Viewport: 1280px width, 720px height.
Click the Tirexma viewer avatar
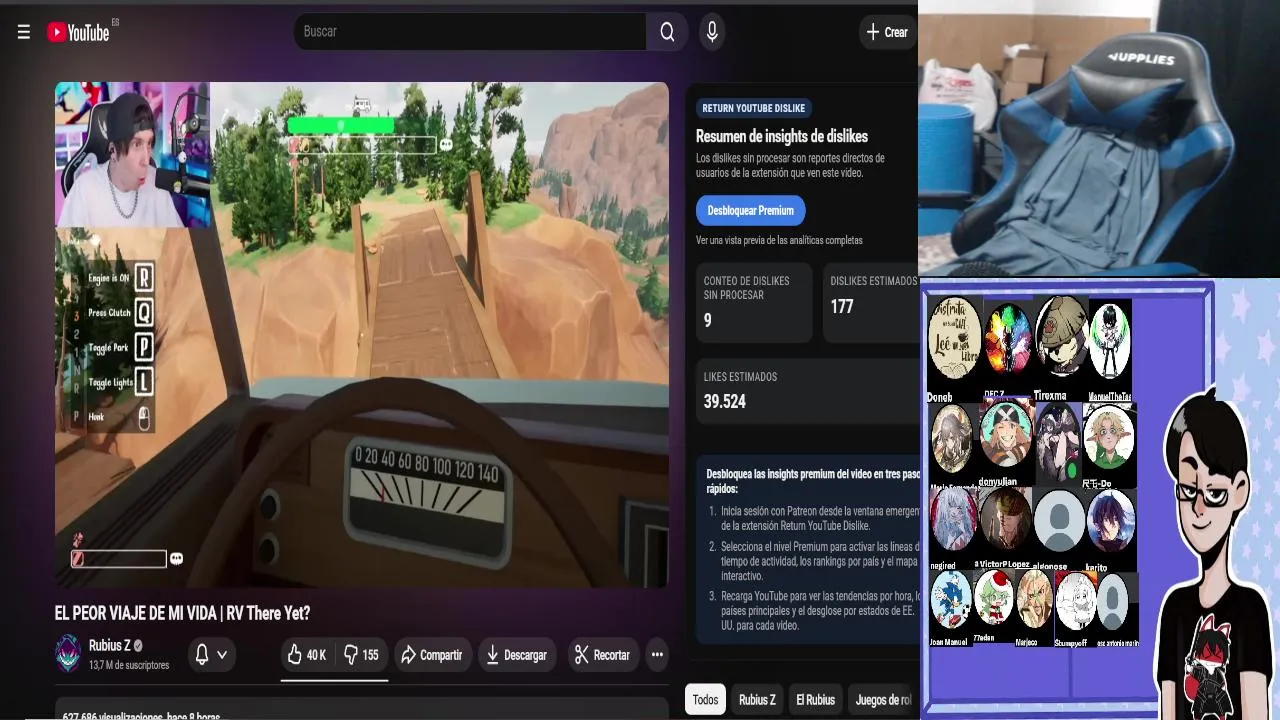1061,337
